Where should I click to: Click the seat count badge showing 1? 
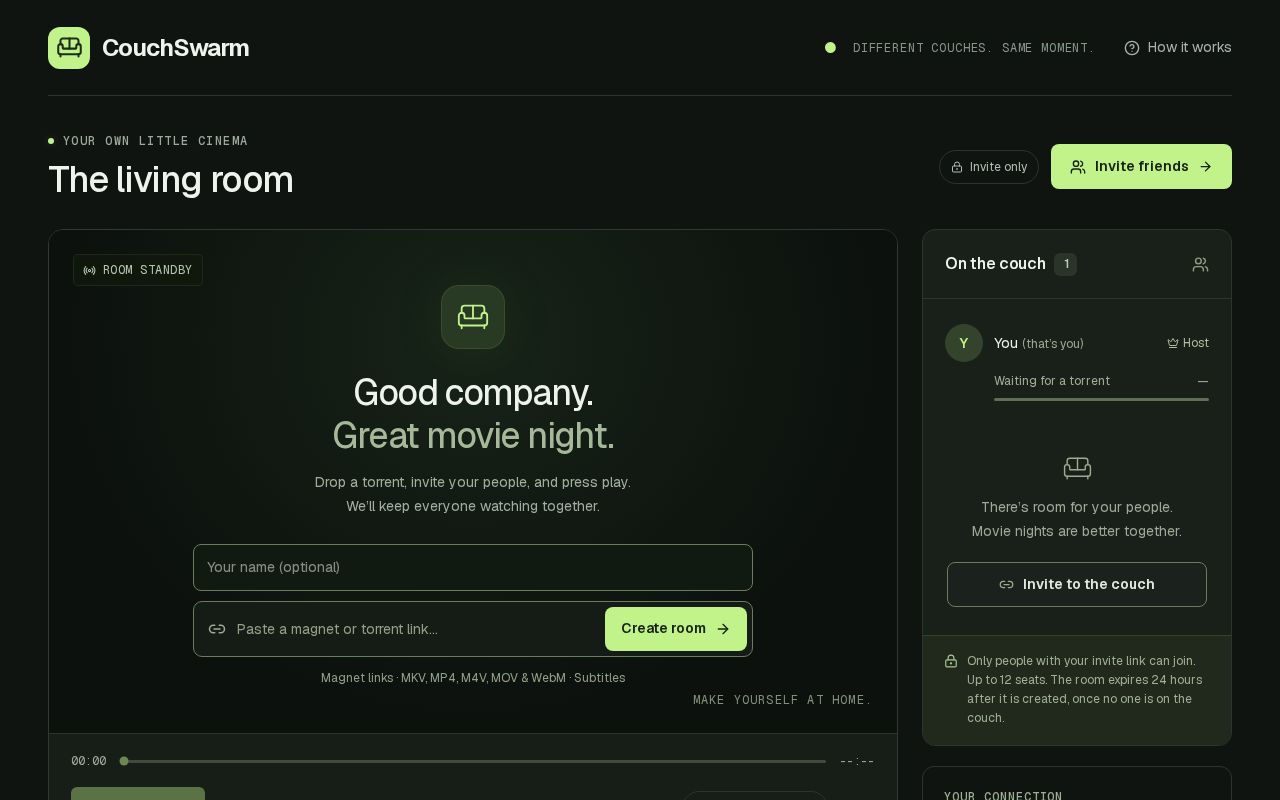tap(1066, 264)
